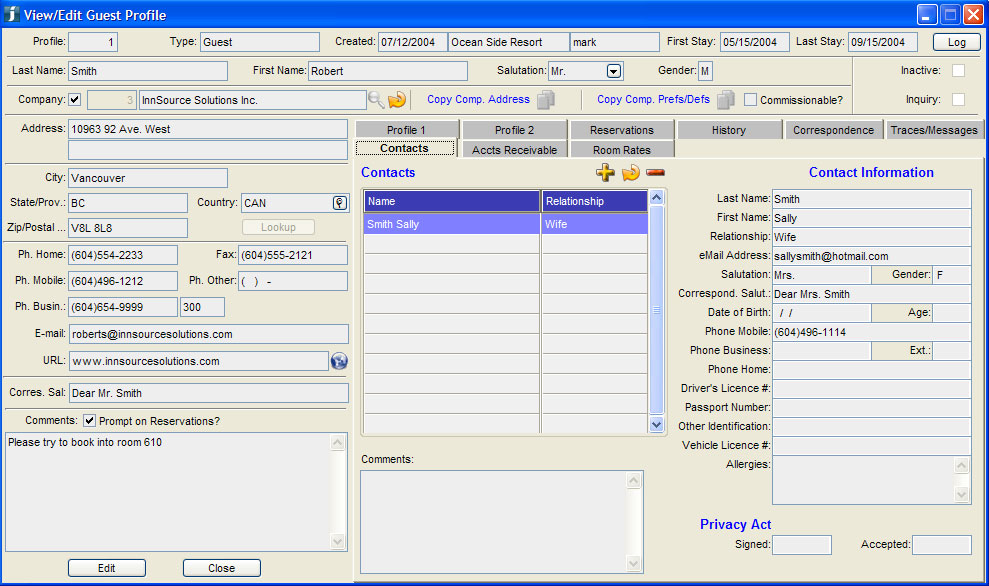Click the Copy Comp. Prefs/Defs link
Screen dimensions: 989x586
(653, 99)
